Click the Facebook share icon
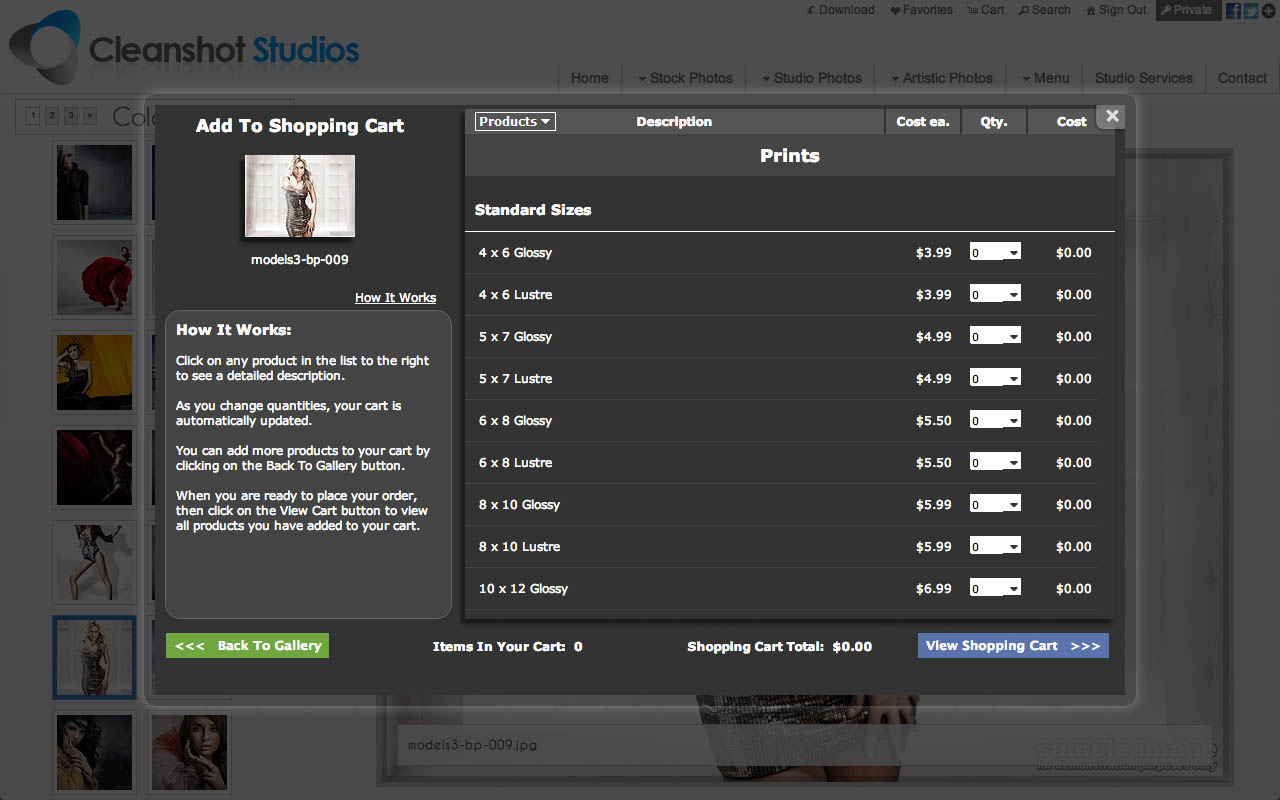The height and width of the screenshot is (800, 1280). click(x=1233, y=11)
